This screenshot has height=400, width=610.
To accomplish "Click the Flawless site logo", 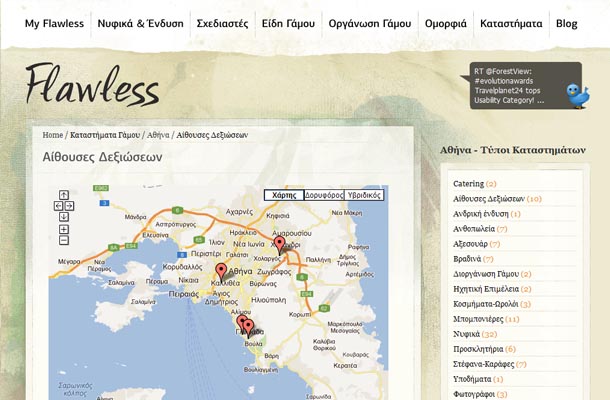I will (92, 86).
